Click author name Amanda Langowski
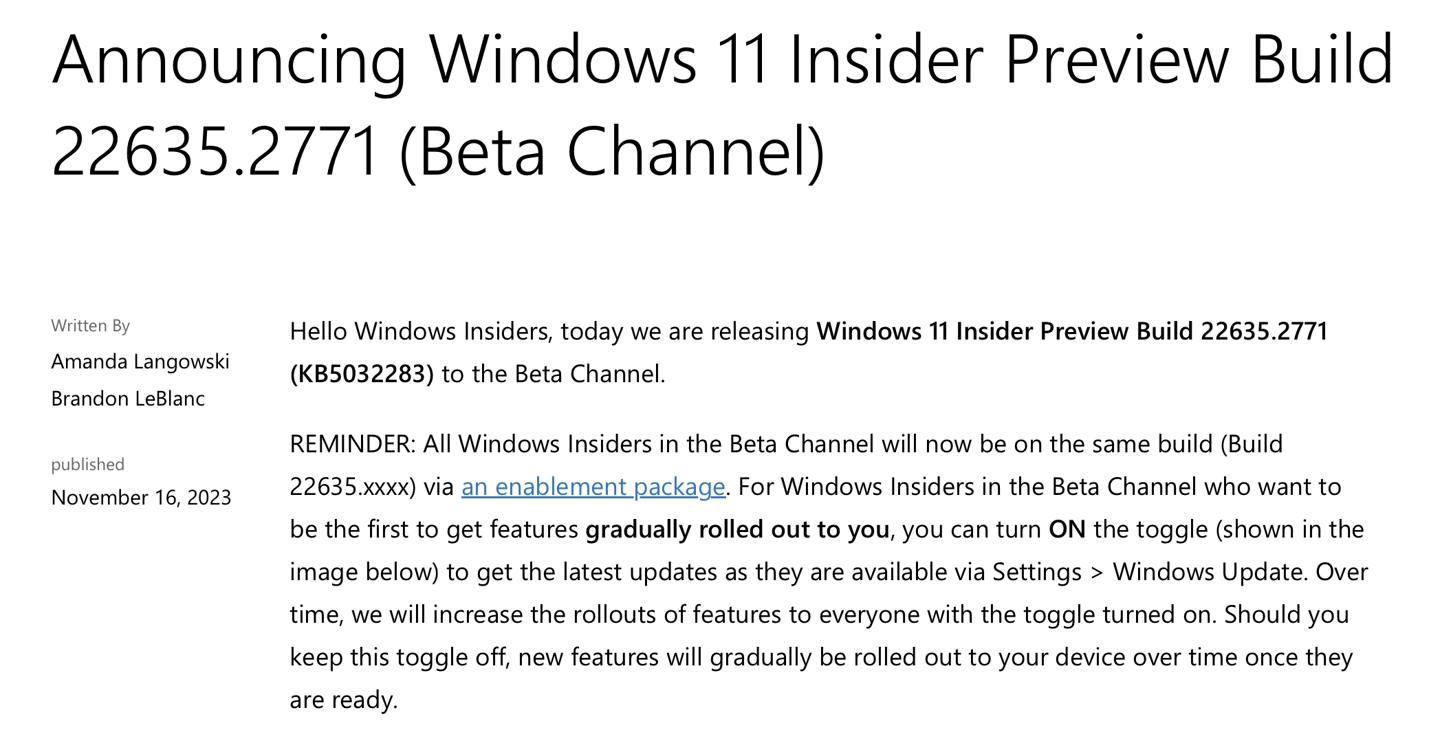The image size is (1440, 740). point(140,361)
